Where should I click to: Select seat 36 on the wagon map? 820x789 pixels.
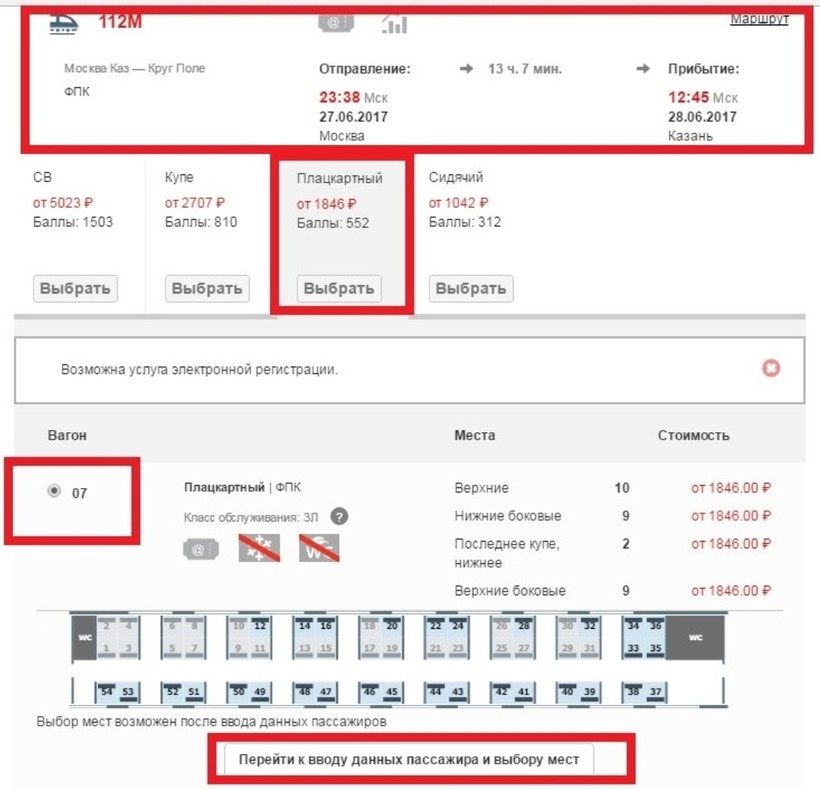tap(655, 626)
